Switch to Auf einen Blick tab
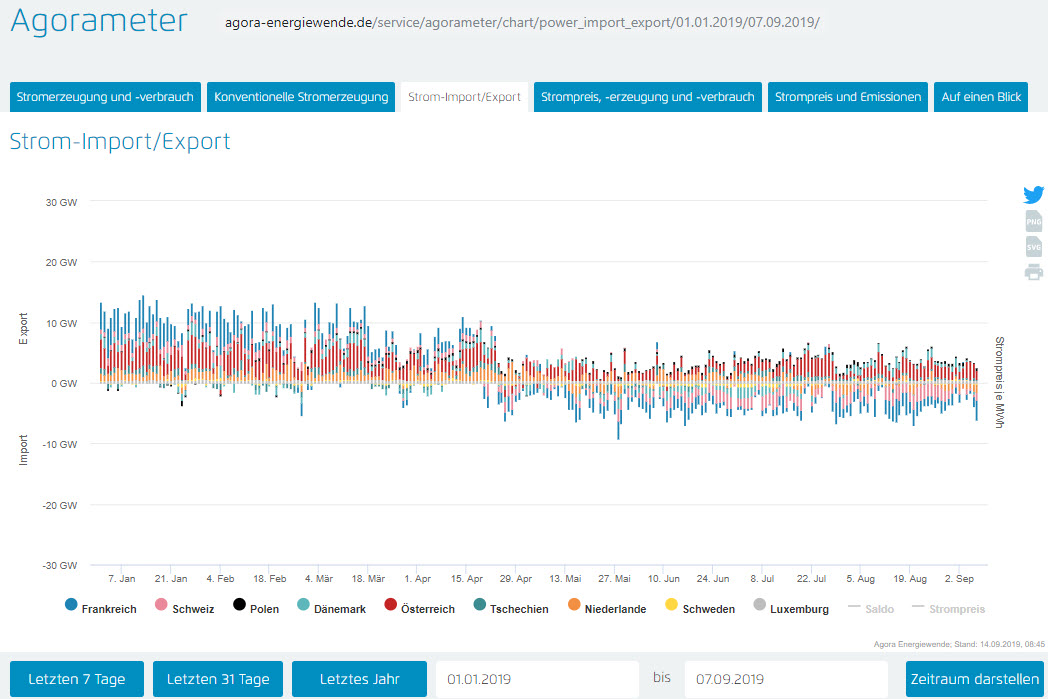This screenshot has width=1048, height=699. tap(980, 97)
